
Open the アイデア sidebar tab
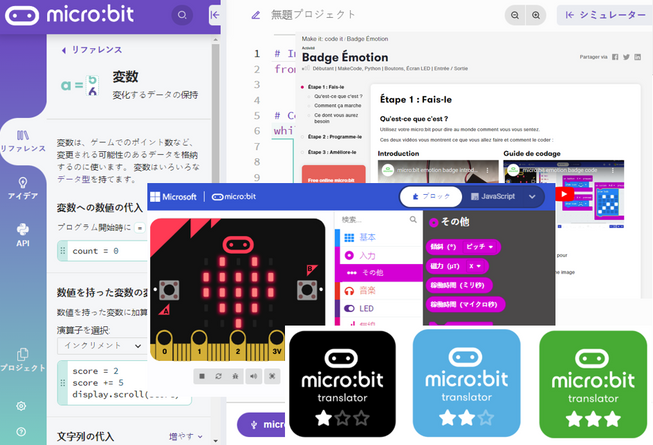click(23, 188)
